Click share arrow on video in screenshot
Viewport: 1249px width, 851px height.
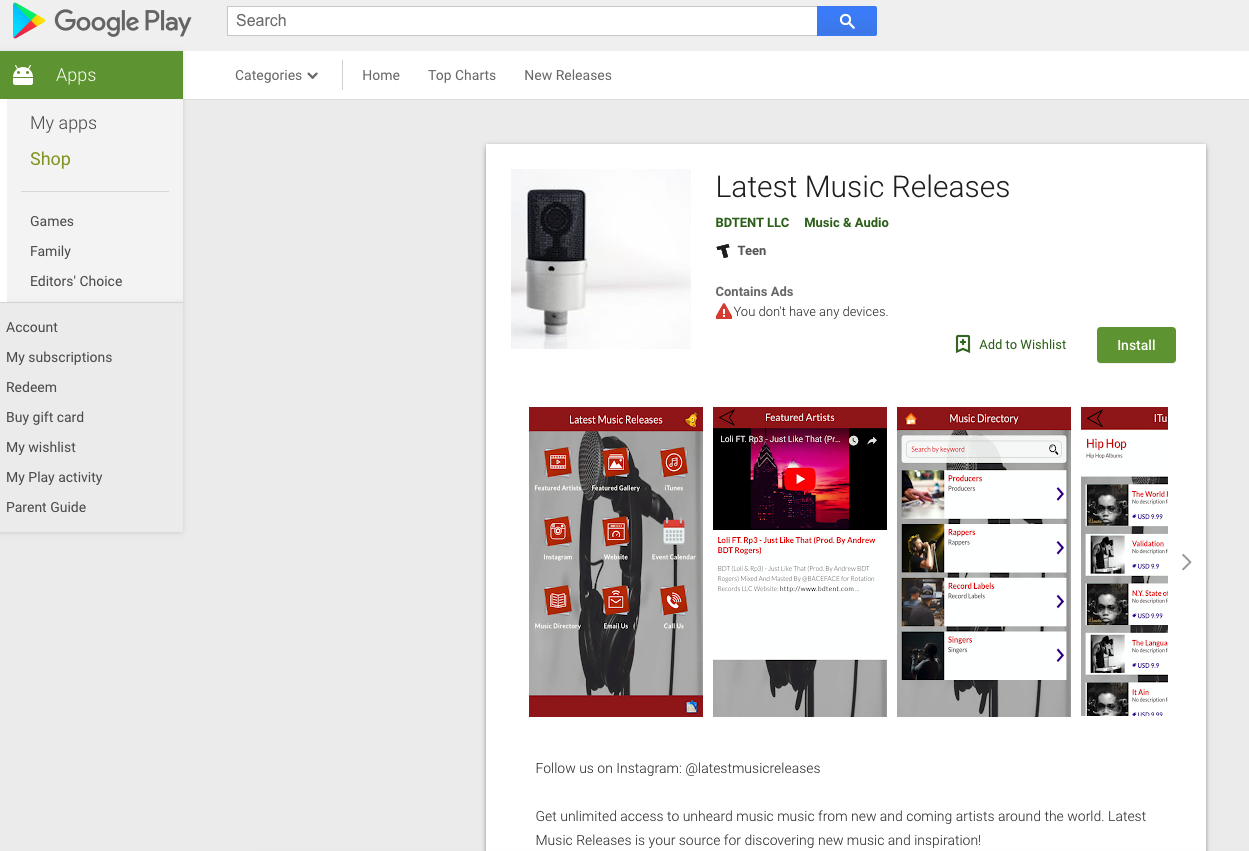click(x=872, y=440)
